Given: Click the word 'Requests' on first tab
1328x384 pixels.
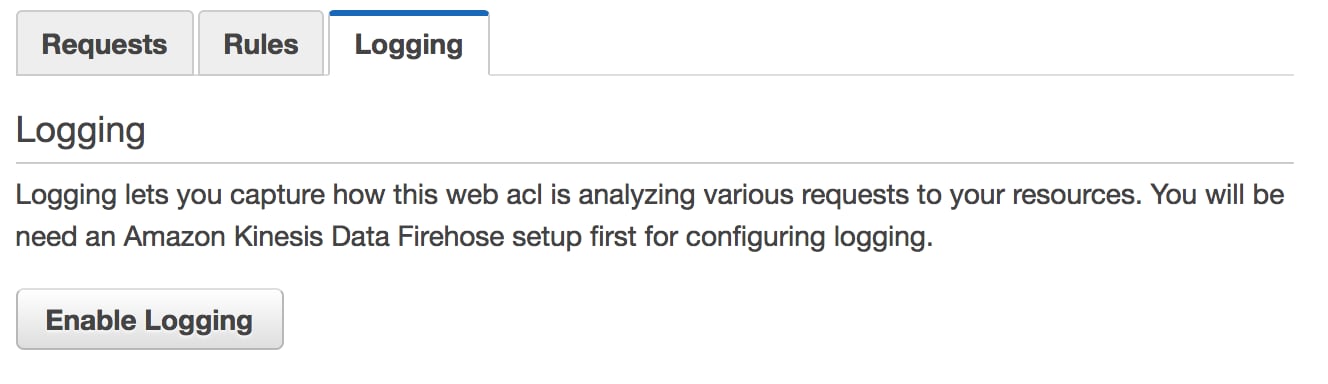Looking at the screenshot, I should point(104,45).
